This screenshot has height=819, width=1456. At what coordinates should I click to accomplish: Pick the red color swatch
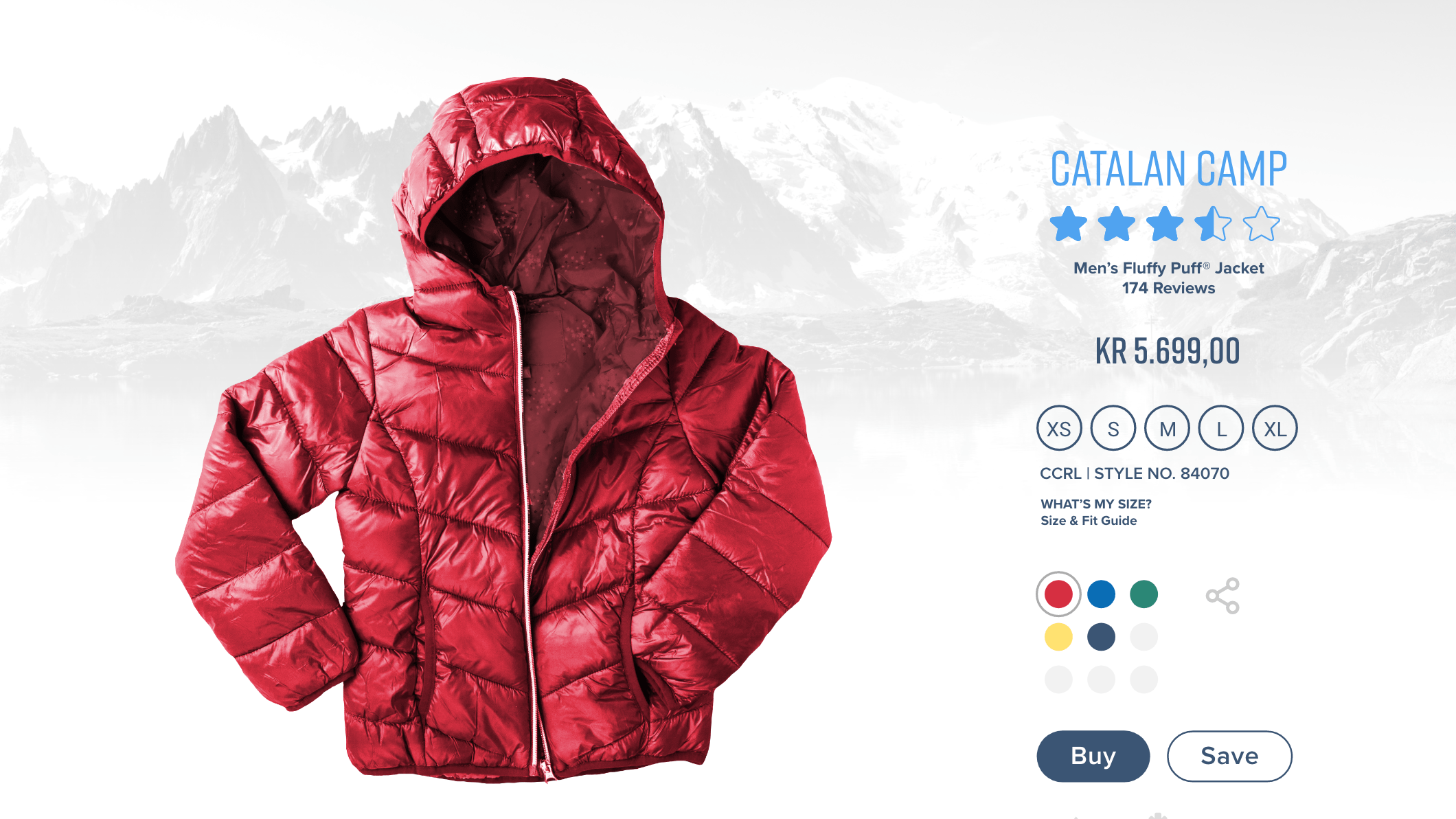click(x=1058, y=594)
